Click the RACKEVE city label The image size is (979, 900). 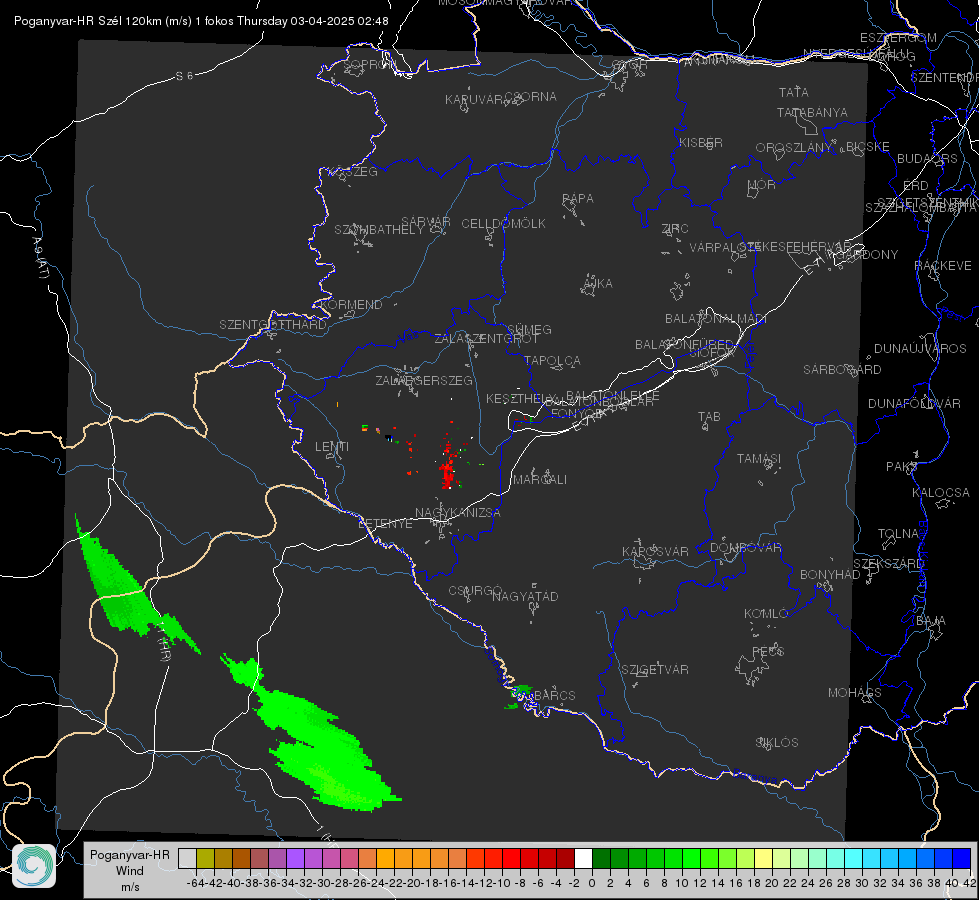(x=943, y=266)
